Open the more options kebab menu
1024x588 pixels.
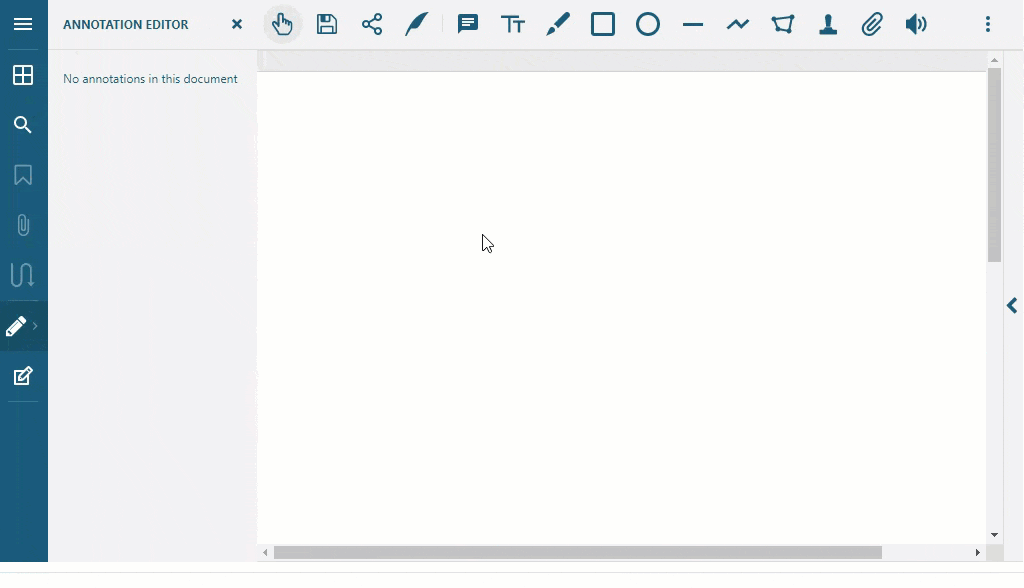[987, 24]
